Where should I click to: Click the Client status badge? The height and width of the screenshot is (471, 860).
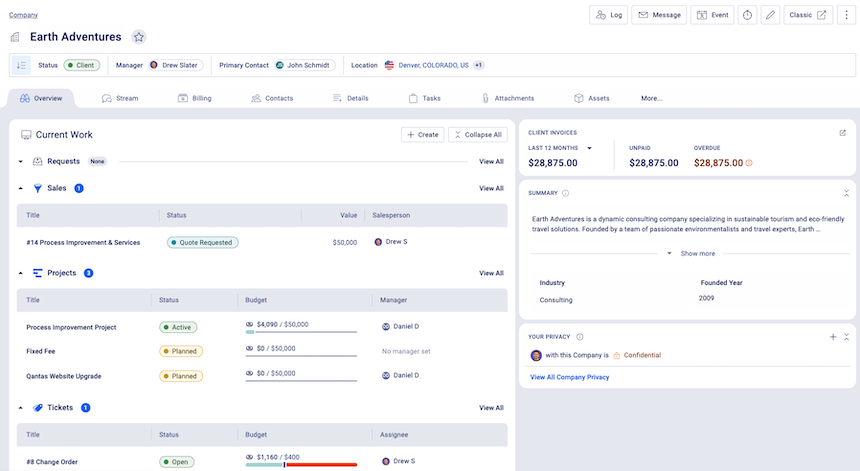(82, 65)
